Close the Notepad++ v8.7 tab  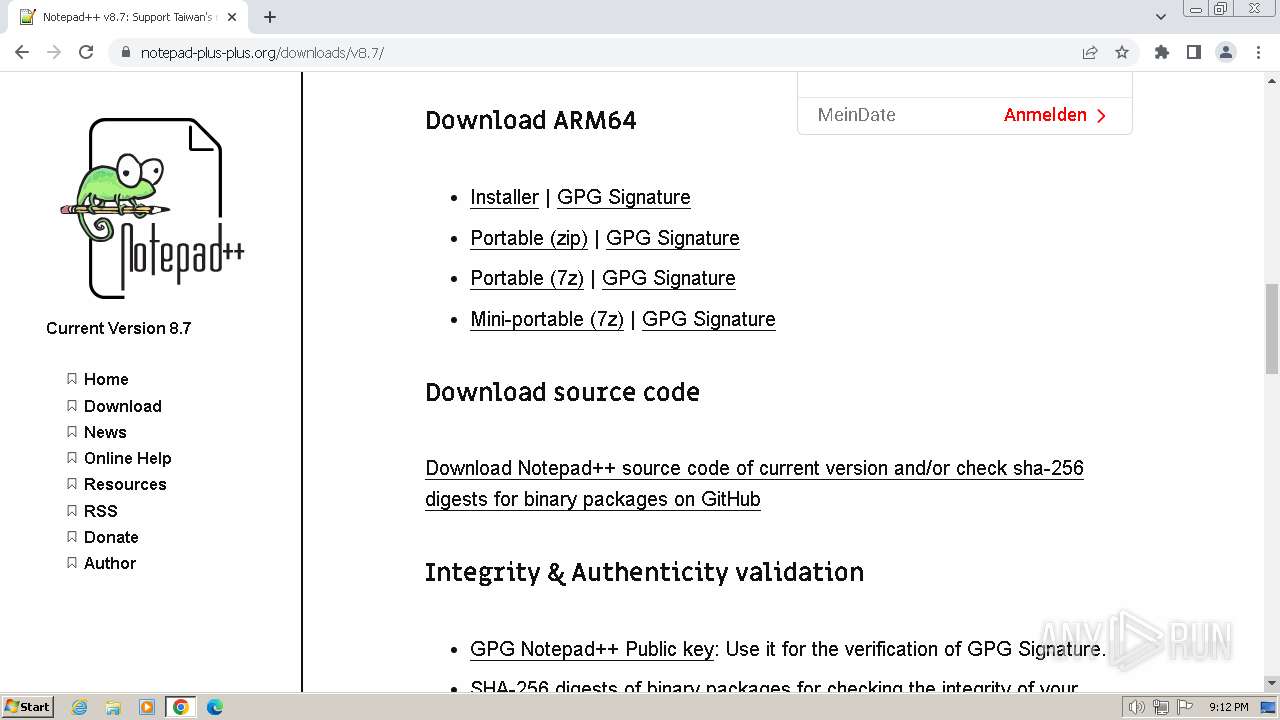click(234, 16)
